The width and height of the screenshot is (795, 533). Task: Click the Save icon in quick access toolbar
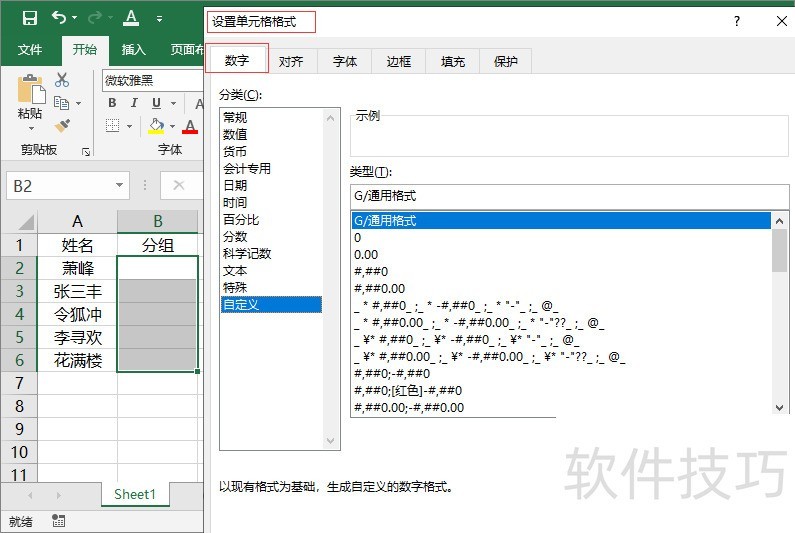coord(29,18)
